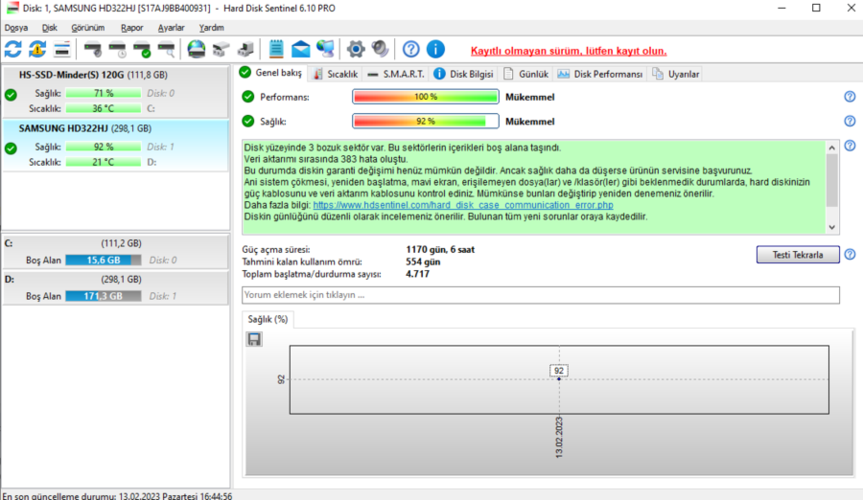Click the disk icon with green checkmark
863x500 pixels.
[141, 50]
